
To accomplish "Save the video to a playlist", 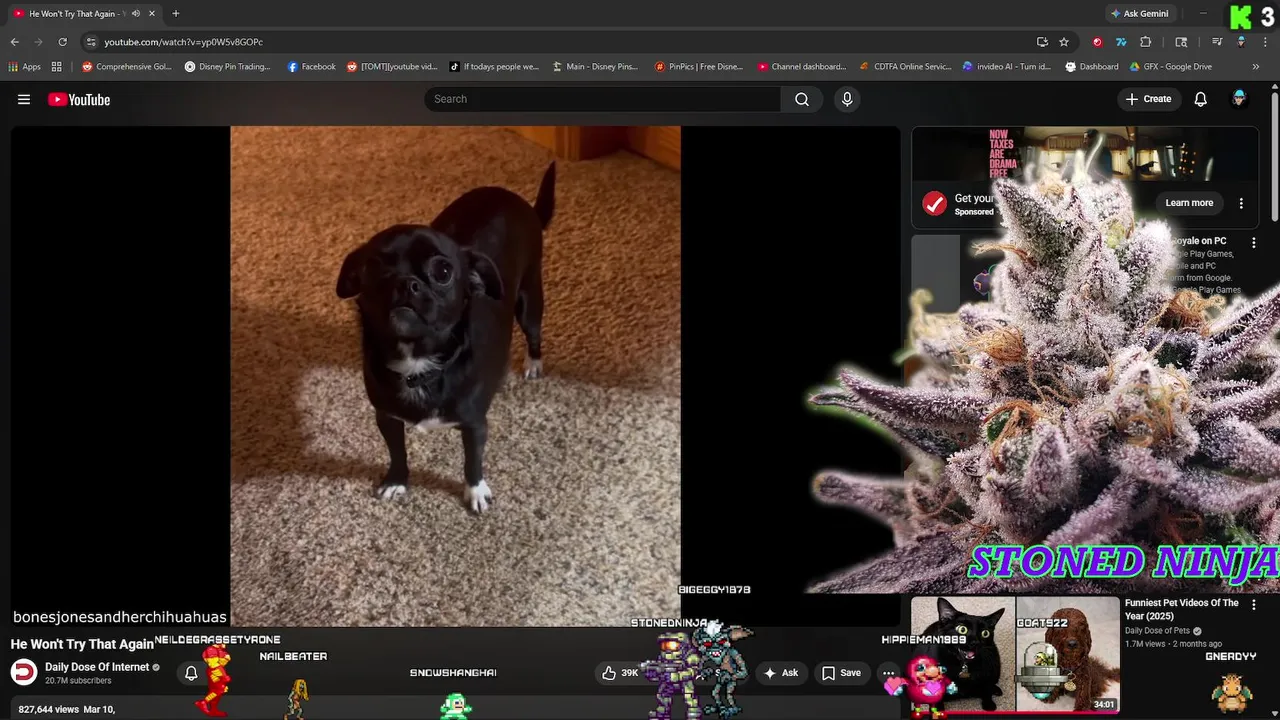I will [842, 673].
